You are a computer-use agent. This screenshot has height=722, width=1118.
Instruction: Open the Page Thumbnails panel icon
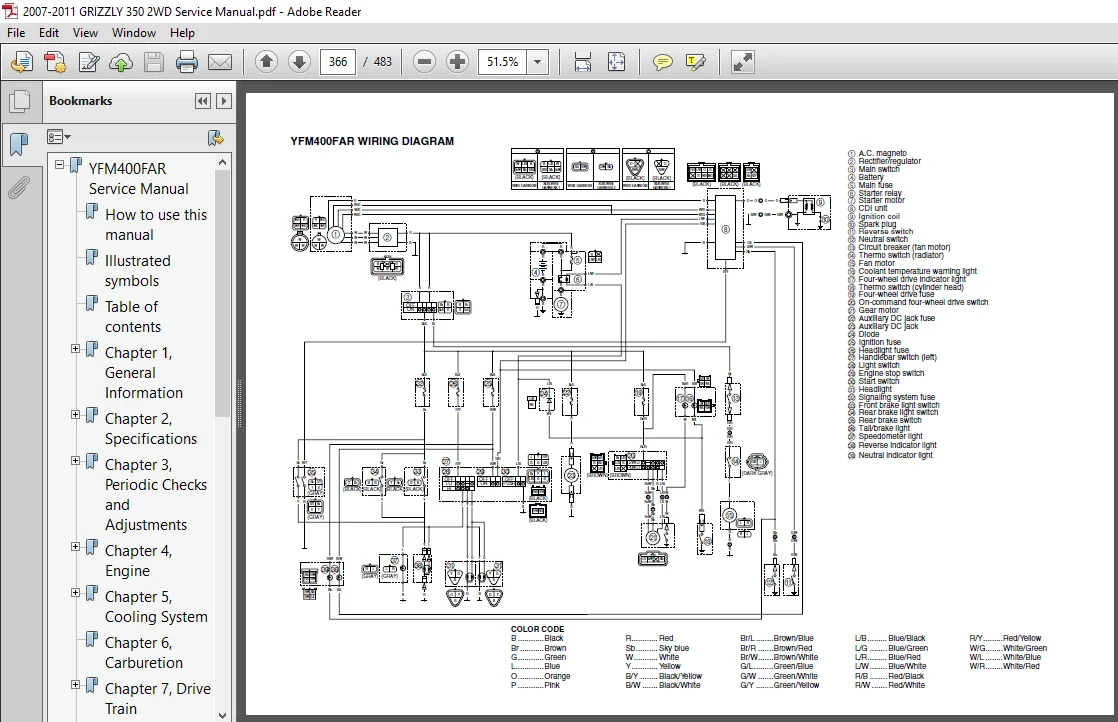[x=20, y=101]
